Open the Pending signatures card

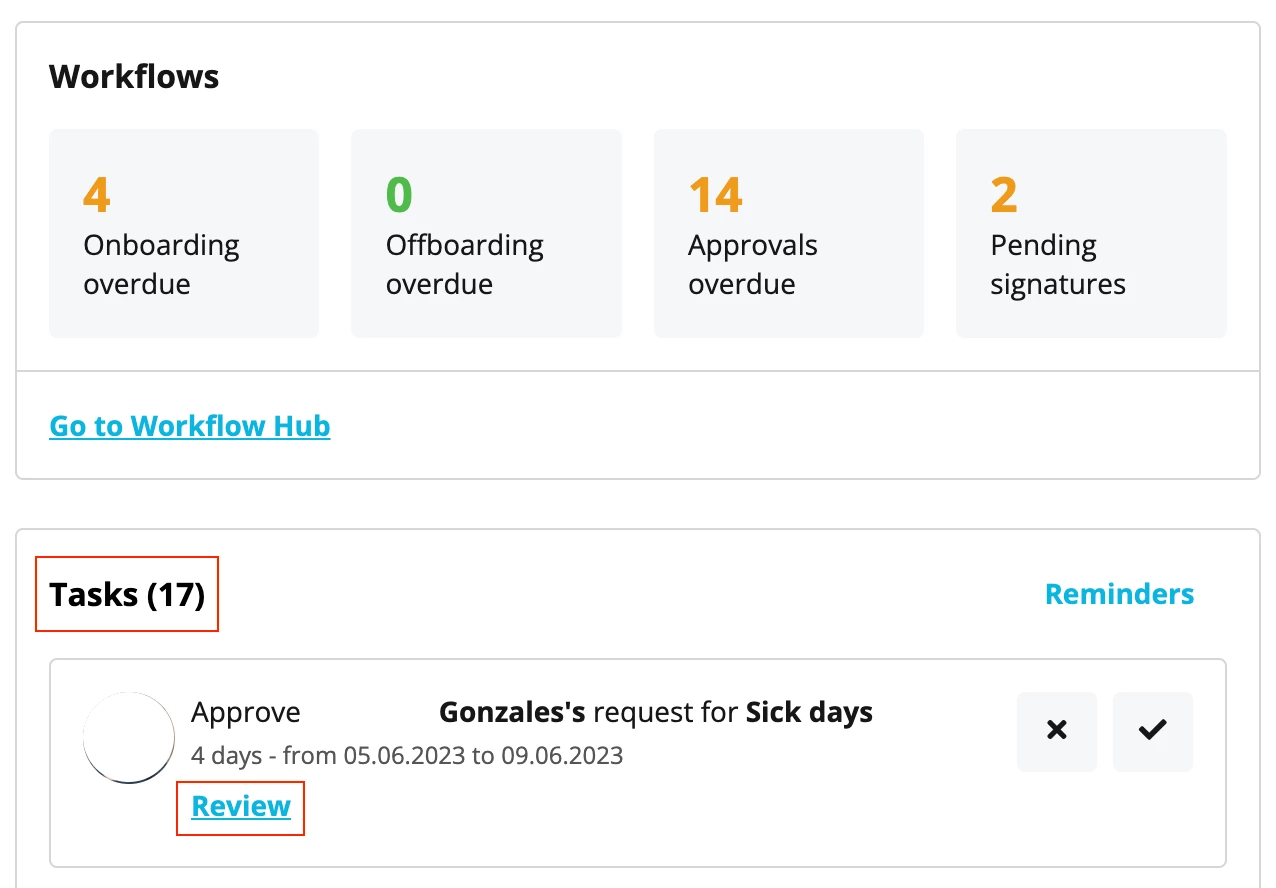(1091, 233)
